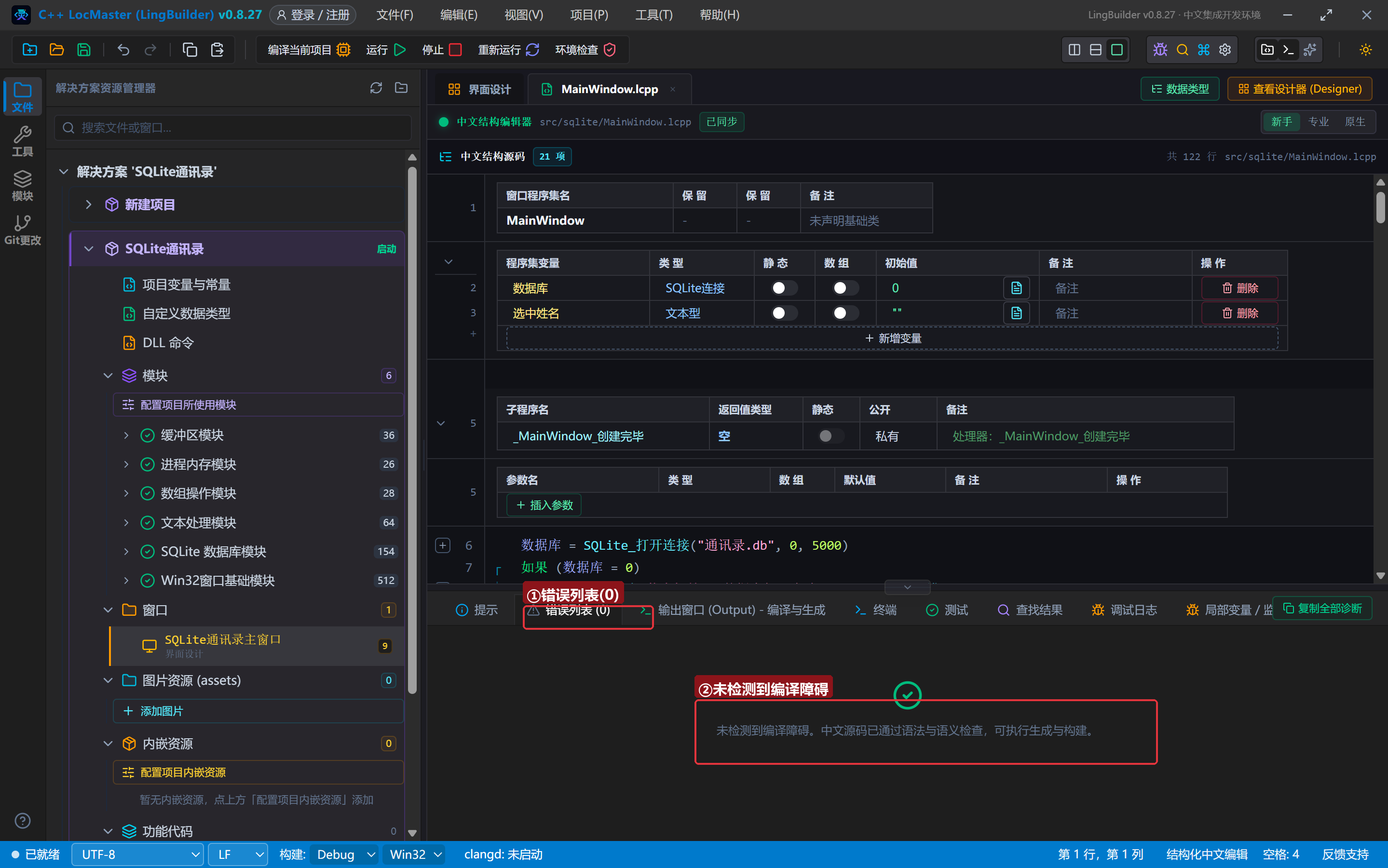1388x868 pixels.
Task: Click the redo arrow icon
Action: 150,50
